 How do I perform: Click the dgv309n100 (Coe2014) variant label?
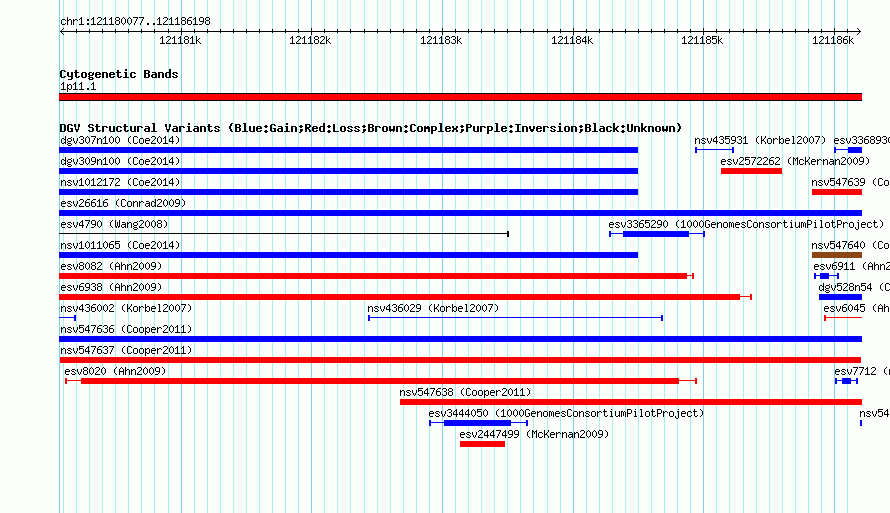tap(120, 161)
